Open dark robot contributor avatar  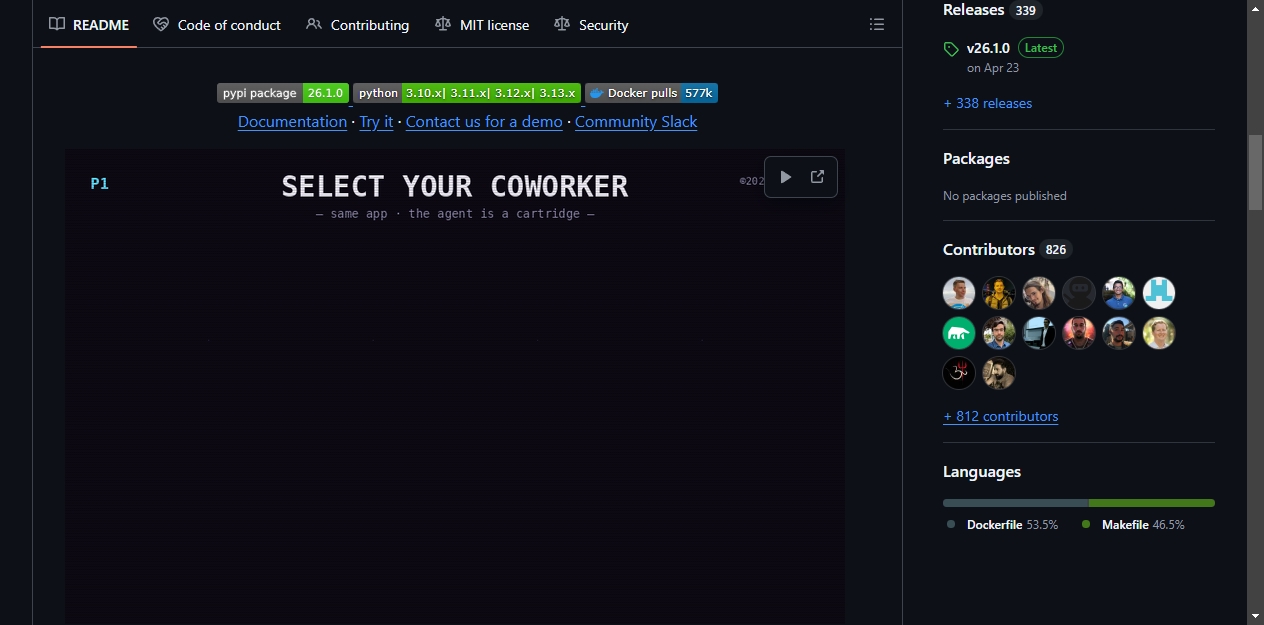tap(1079, 293)
